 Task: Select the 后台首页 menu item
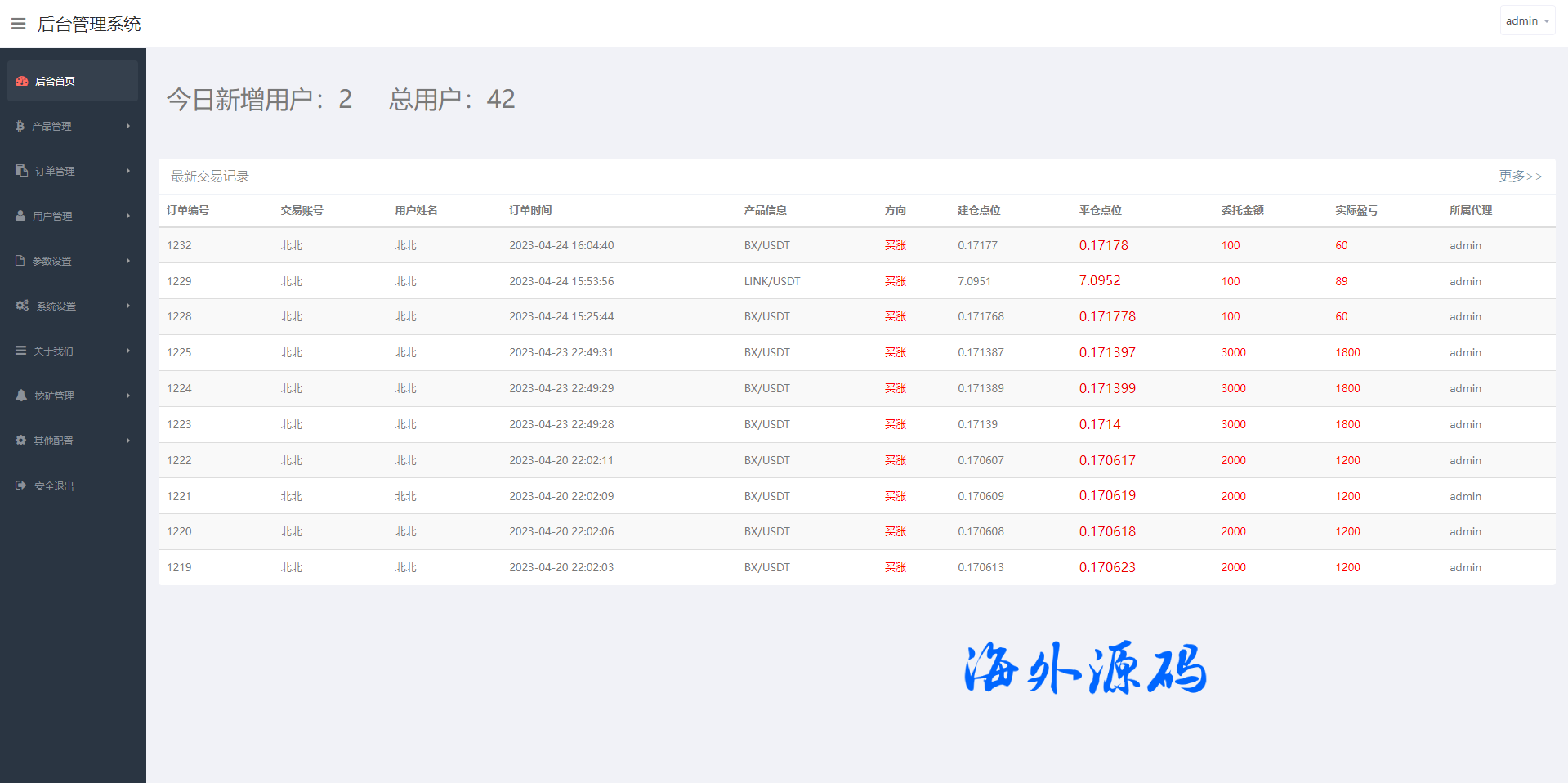coord(56,81)
